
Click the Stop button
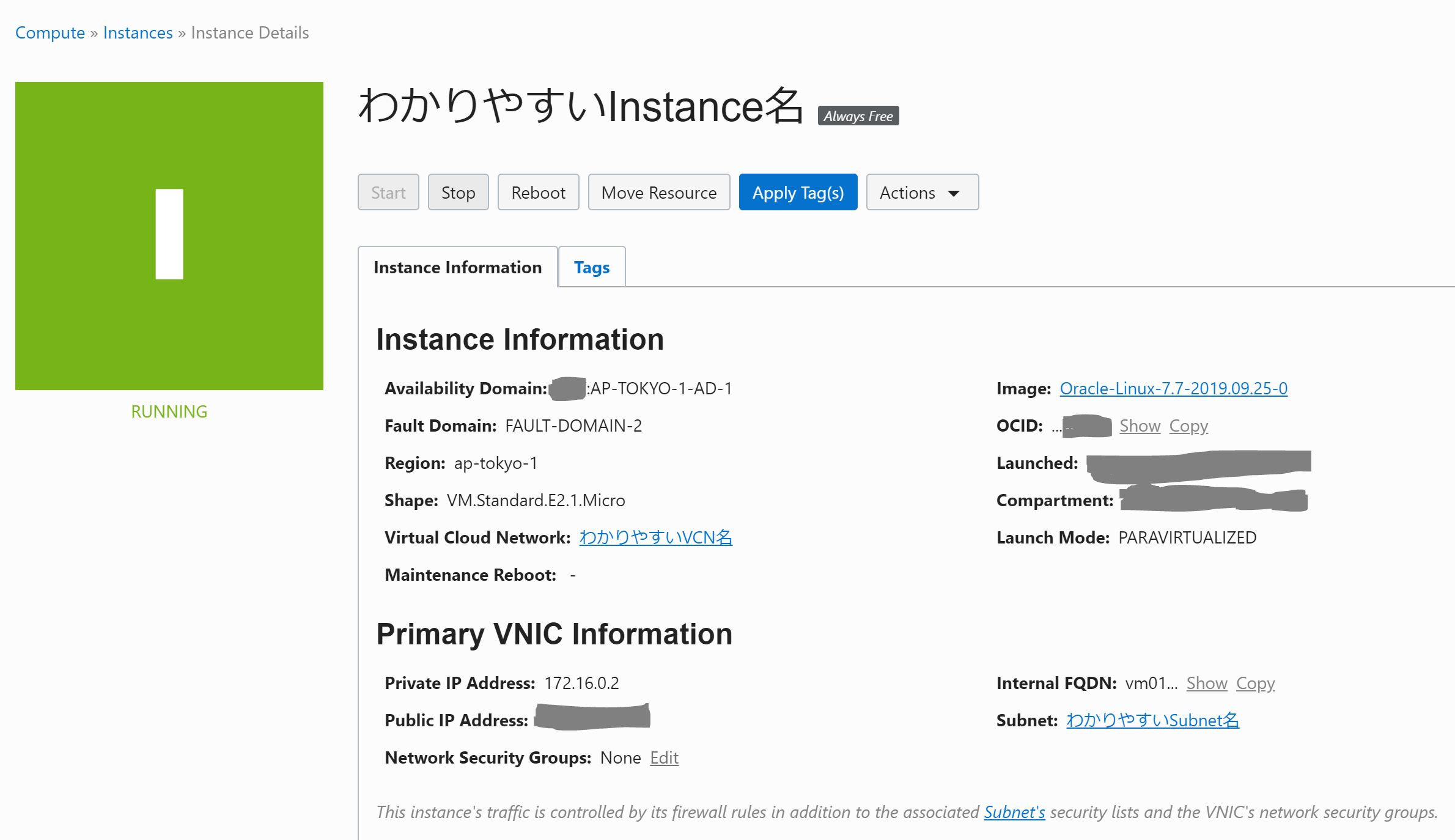tap(458, 193)
